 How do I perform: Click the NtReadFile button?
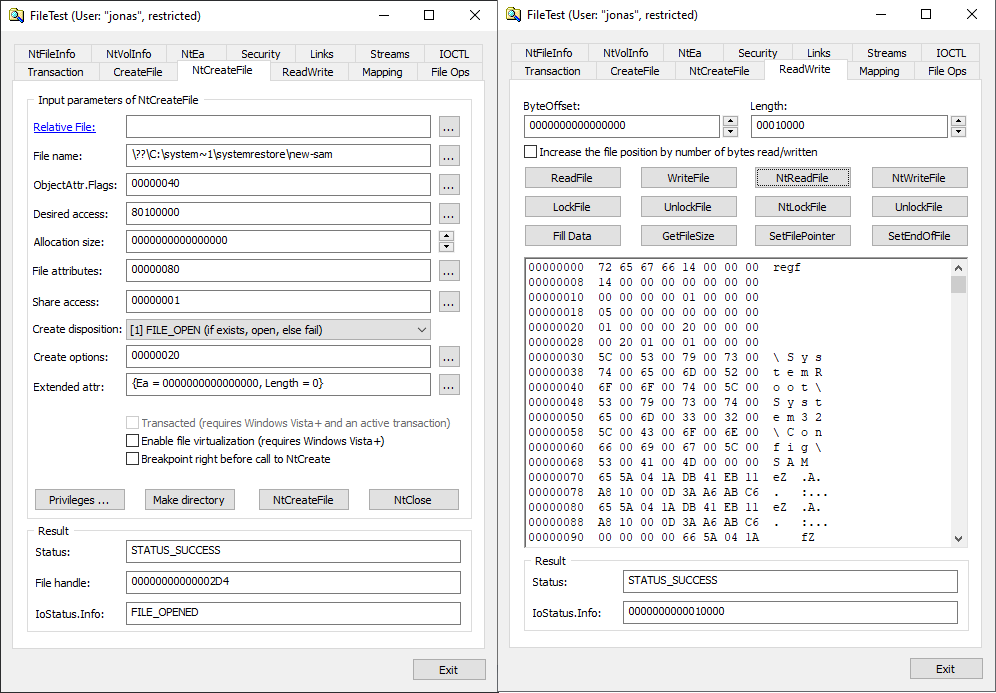(x=802, y=178)
